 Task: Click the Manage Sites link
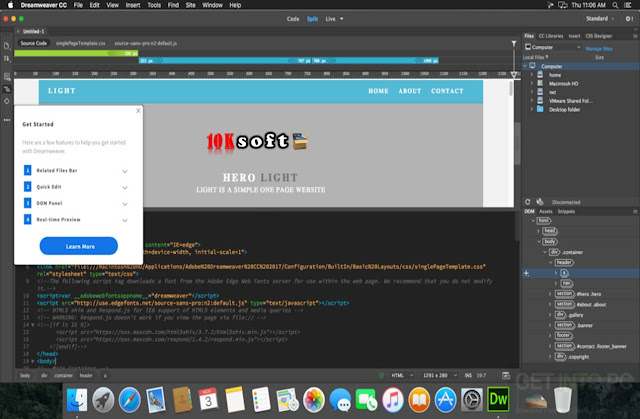click(x=599, y=49)
